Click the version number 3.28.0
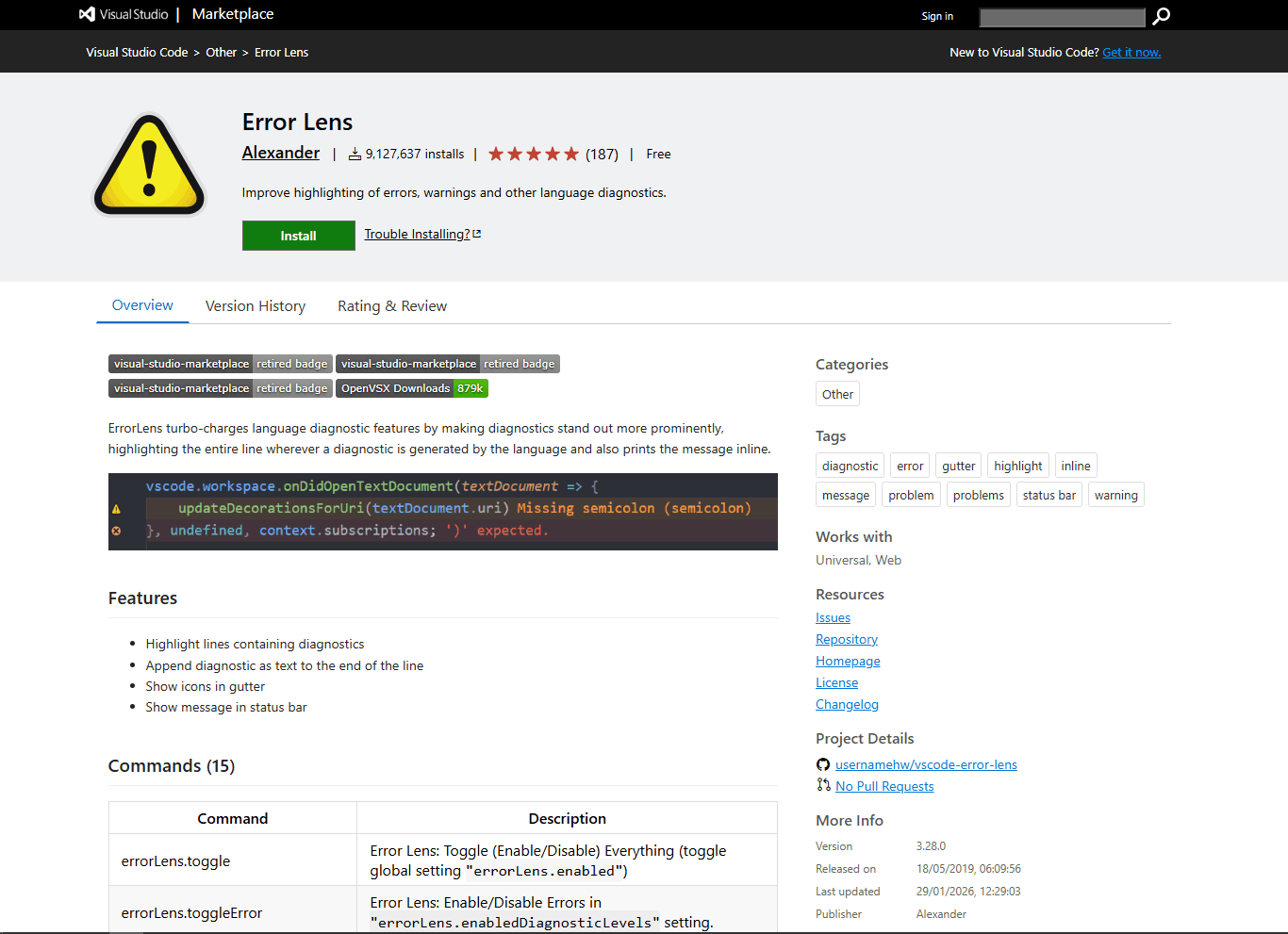 coord(931,846)
